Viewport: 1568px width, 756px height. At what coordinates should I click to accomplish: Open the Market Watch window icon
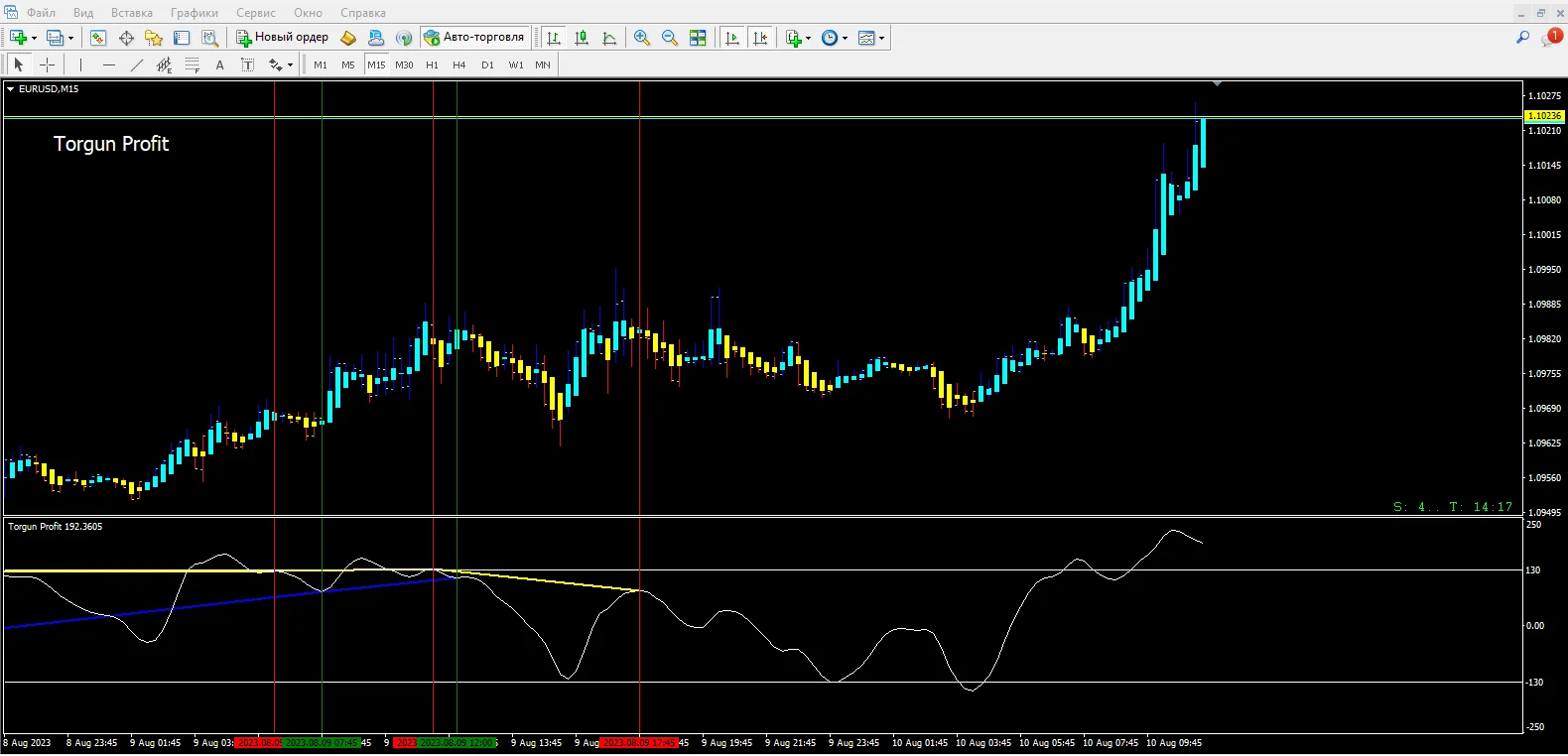click(x=98, y=38)
